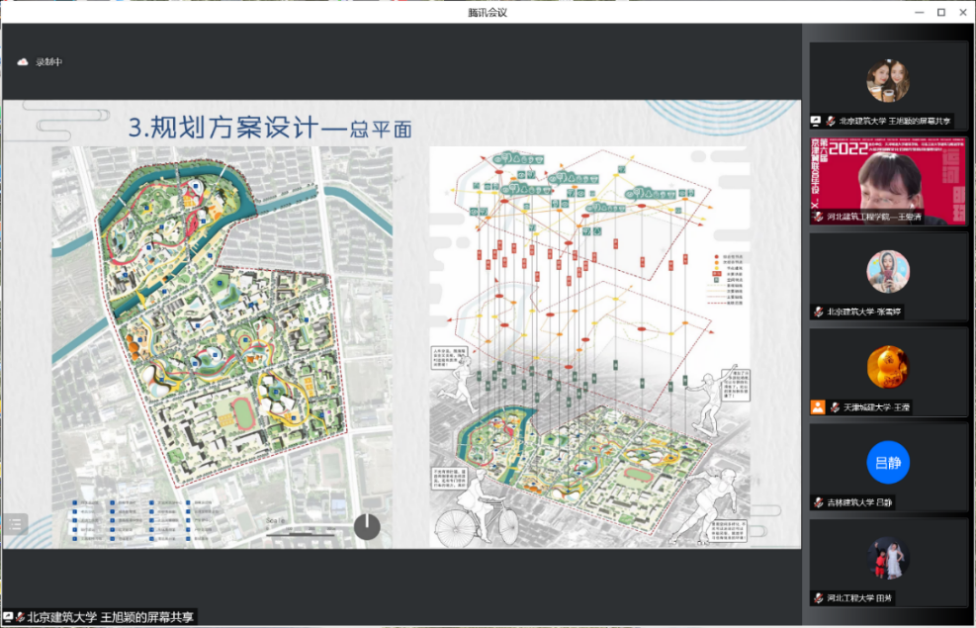Click the golden gourd avatar of 天津城建大学
This screenshot has width=976, height=628.
pyautogui.click(x=888, y=368)
